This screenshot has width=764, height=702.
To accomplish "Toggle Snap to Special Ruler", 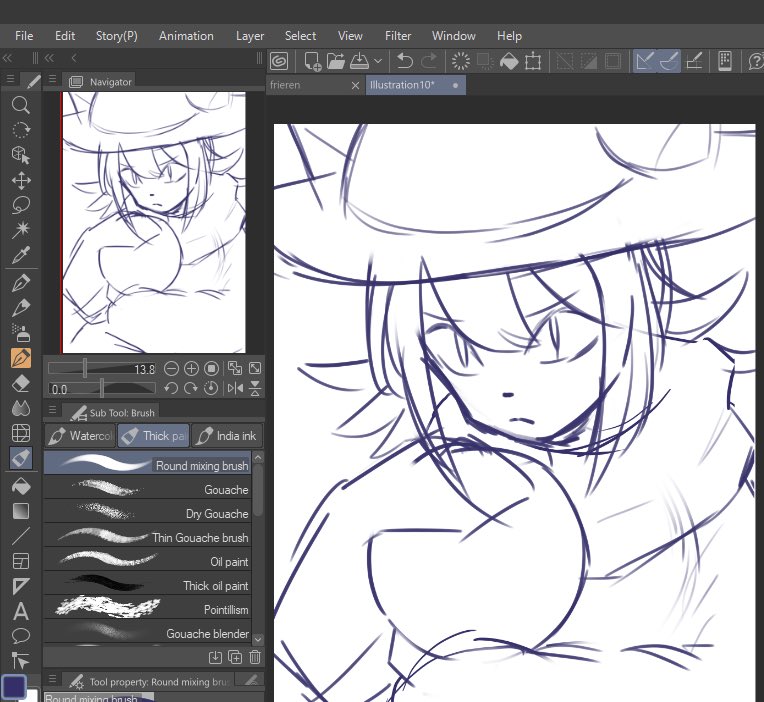I will point(669,61).
